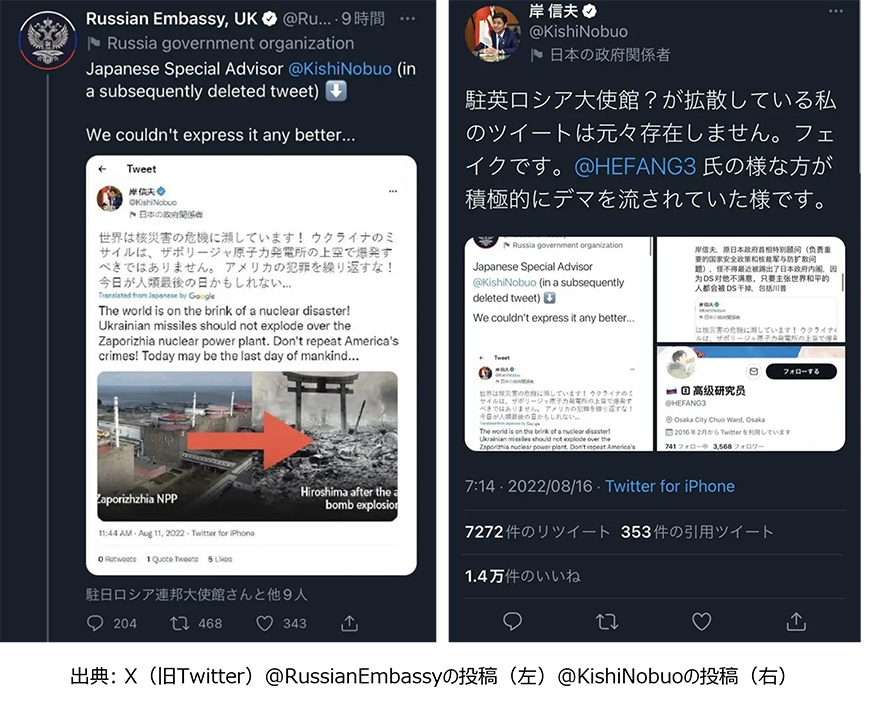The image size is (870, 705).
Task: Retweet the Russian Embassy UK tweet
Action: (180, 623)
